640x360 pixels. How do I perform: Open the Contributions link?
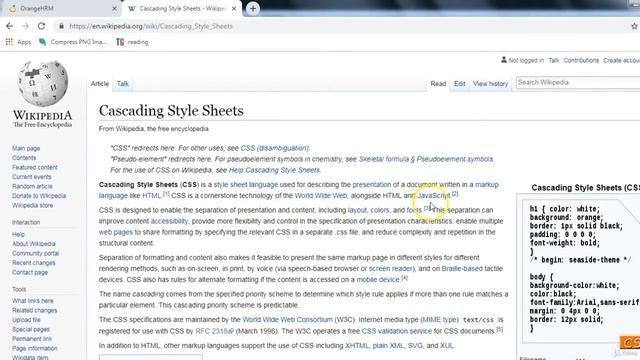(581, 60)
